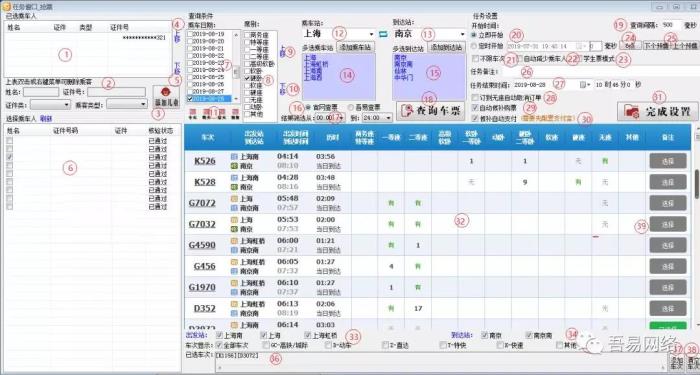Screen dimensions: 700x375
Task: Click 选择 button for train K528
Action: point(668,182)
